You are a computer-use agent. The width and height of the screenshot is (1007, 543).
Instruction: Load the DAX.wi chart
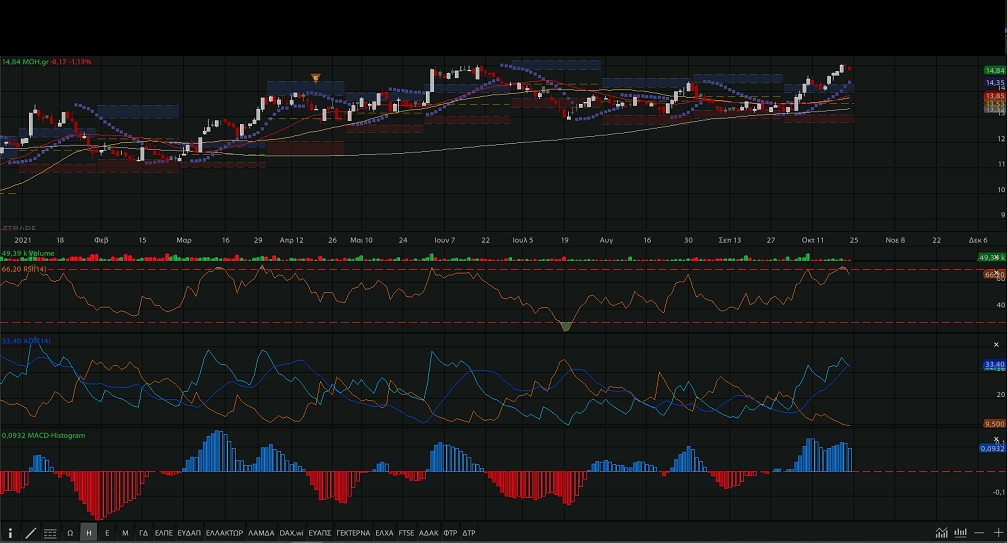tap(291, 533)
